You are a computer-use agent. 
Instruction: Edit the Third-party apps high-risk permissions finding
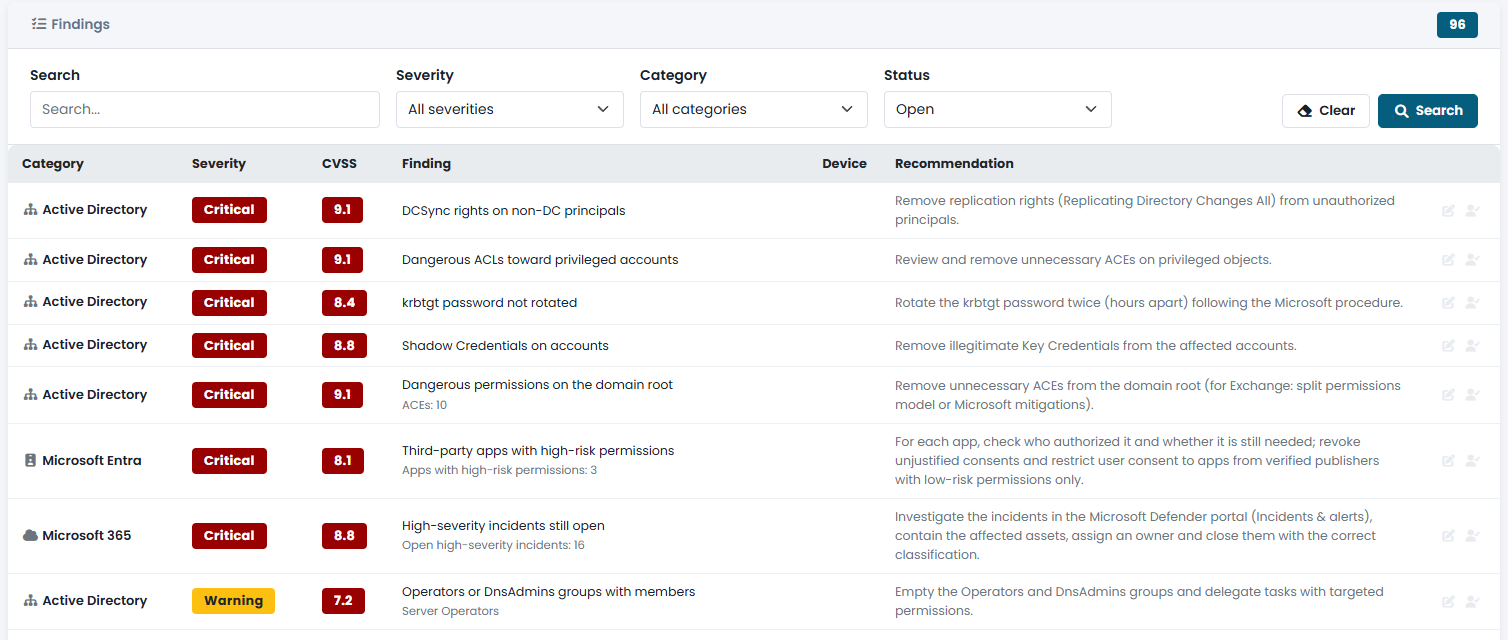(x=1448, y=461)
